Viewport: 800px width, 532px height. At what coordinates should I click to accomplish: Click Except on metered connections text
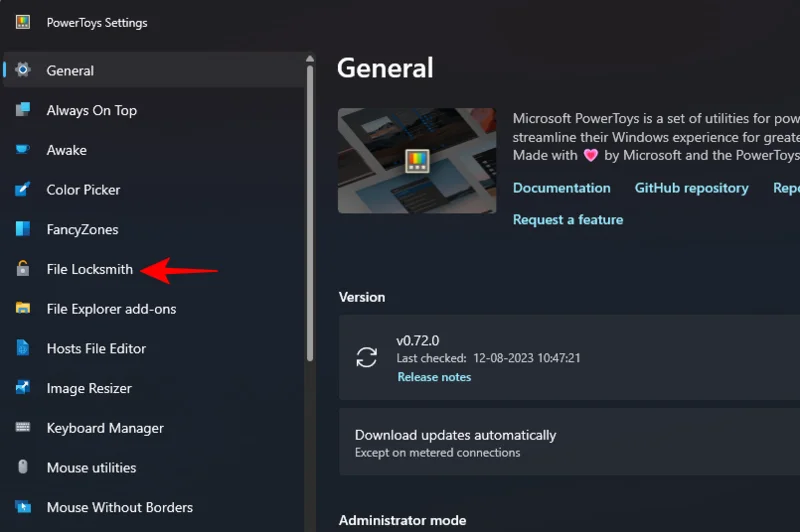(x=437, y=452)
